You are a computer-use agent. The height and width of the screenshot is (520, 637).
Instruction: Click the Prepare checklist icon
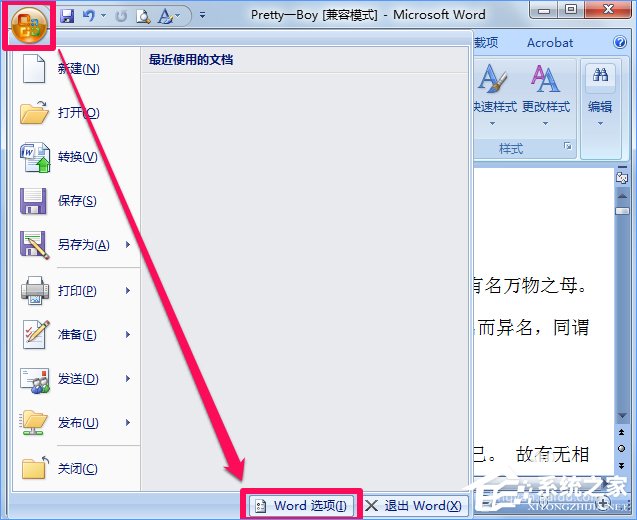click(36, 335)
